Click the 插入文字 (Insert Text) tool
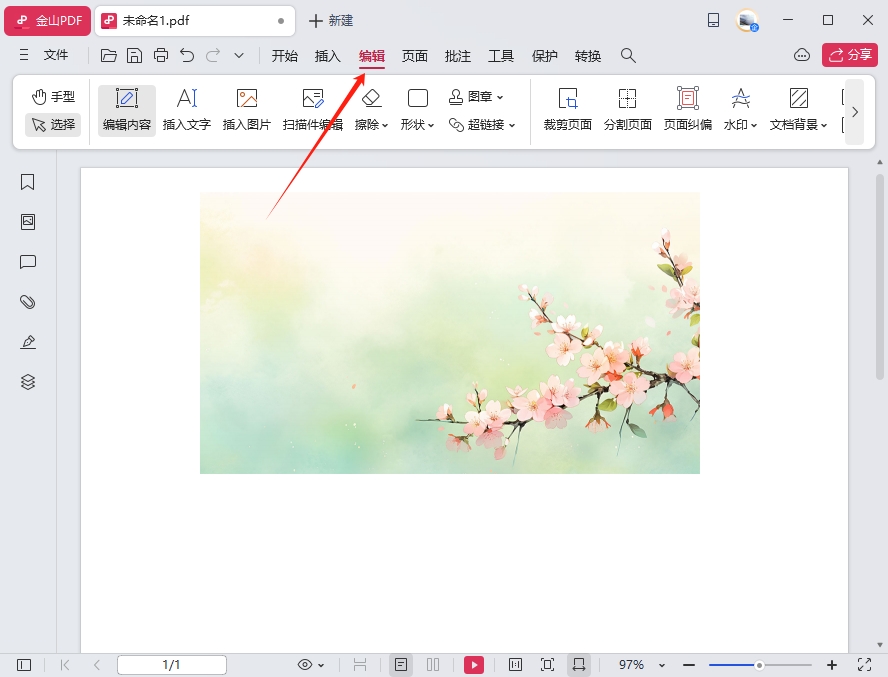This screenshot has width=888, height=677. [x=187, y=110]
